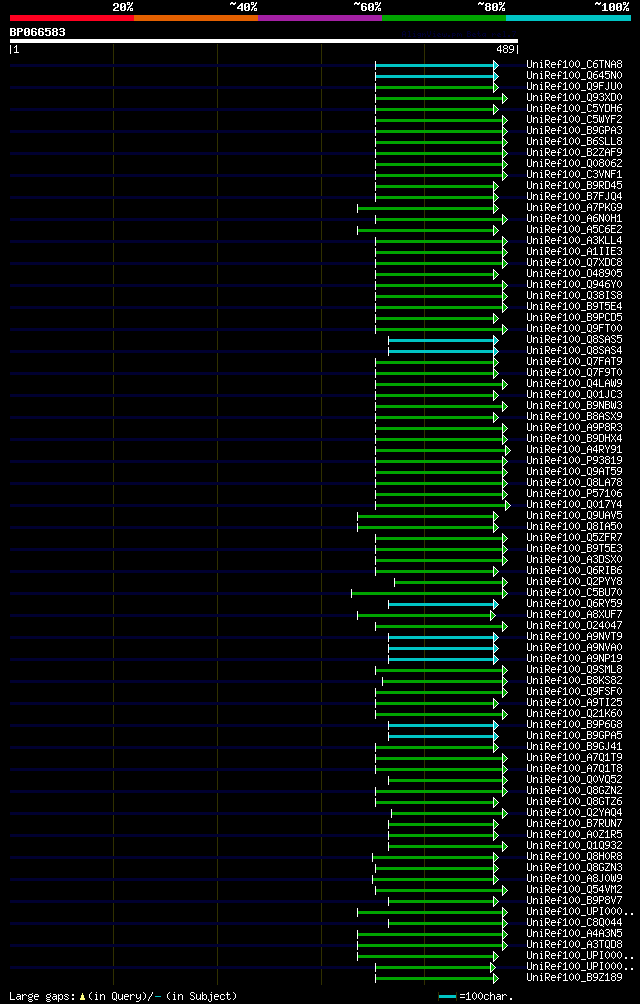Screen dimensions: 640x1004
Task: Choose label UniRef100_Q5ZFR7
Action: (x=573, y=537)
